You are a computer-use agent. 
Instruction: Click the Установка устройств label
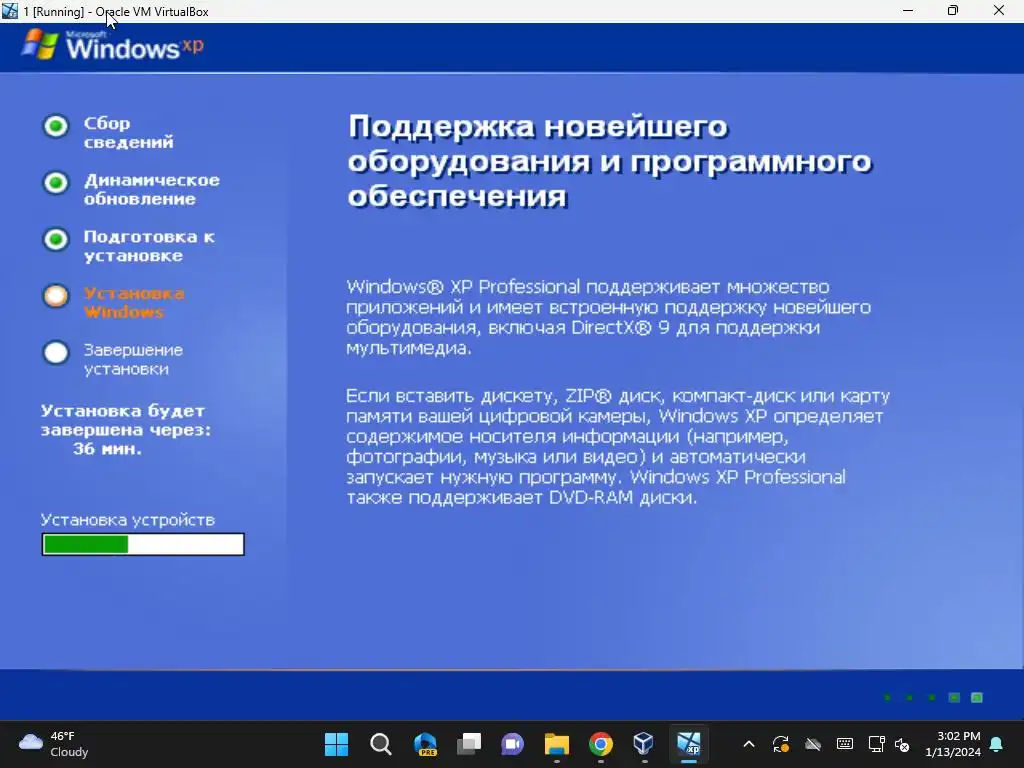(x=127, y=520)
